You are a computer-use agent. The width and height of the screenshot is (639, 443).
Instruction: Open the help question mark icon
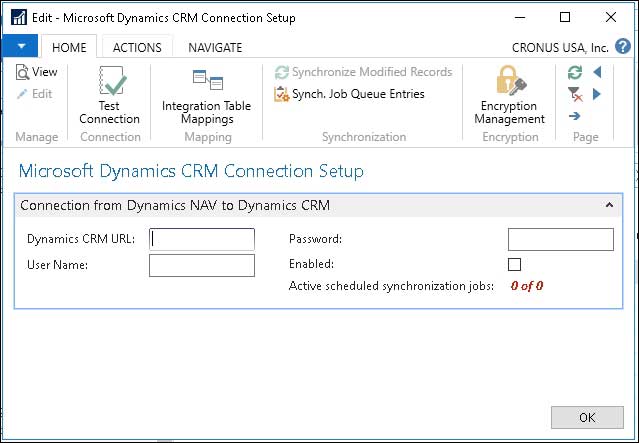[x=623, y=46]
